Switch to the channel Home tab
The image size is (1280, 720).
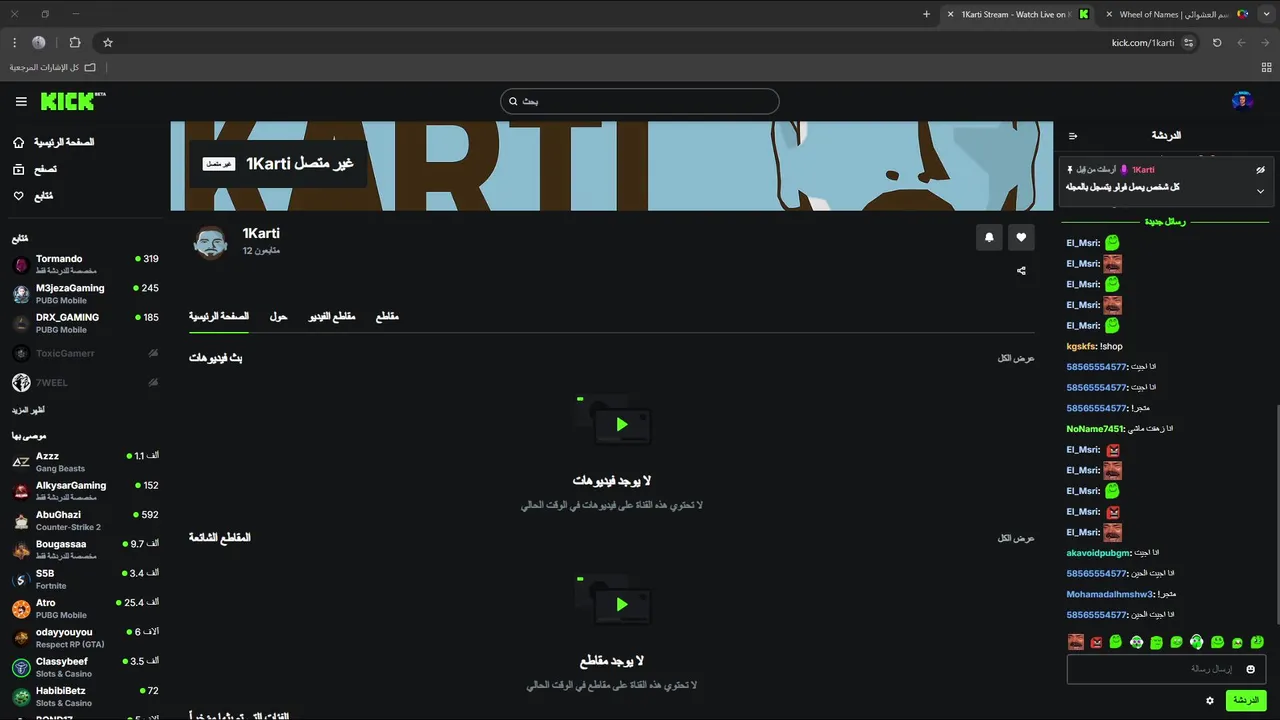point(219,316)
